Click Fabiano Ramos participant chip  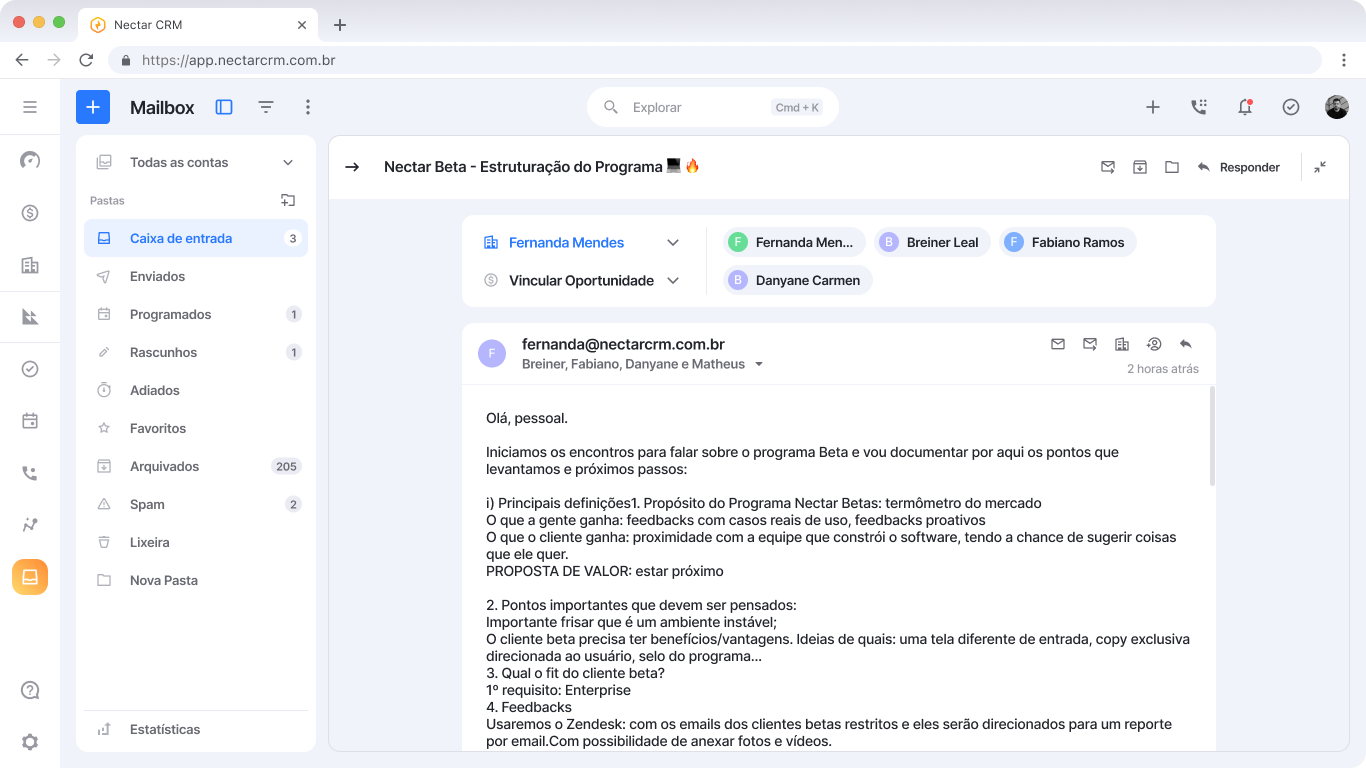coord(1067,242)
